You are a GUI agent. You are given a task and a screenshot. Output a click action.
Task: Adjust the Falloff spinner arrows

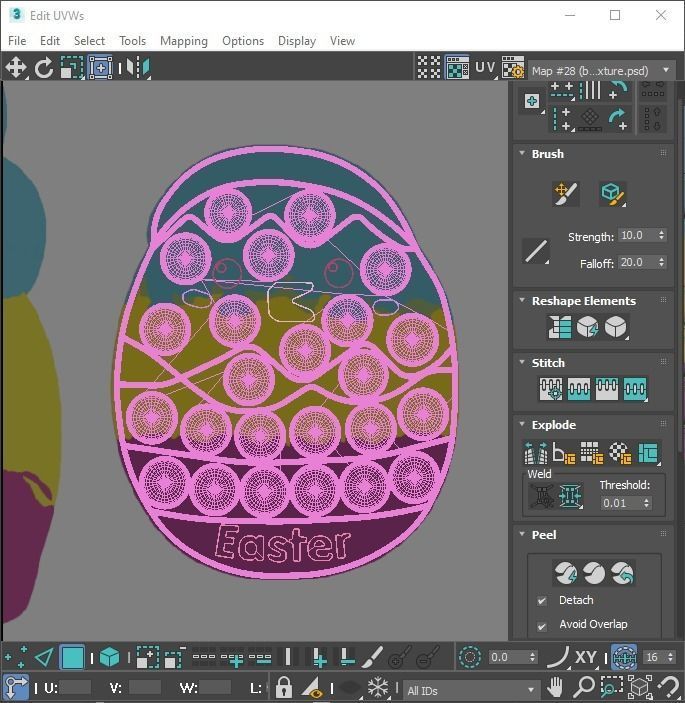[661, 262]
